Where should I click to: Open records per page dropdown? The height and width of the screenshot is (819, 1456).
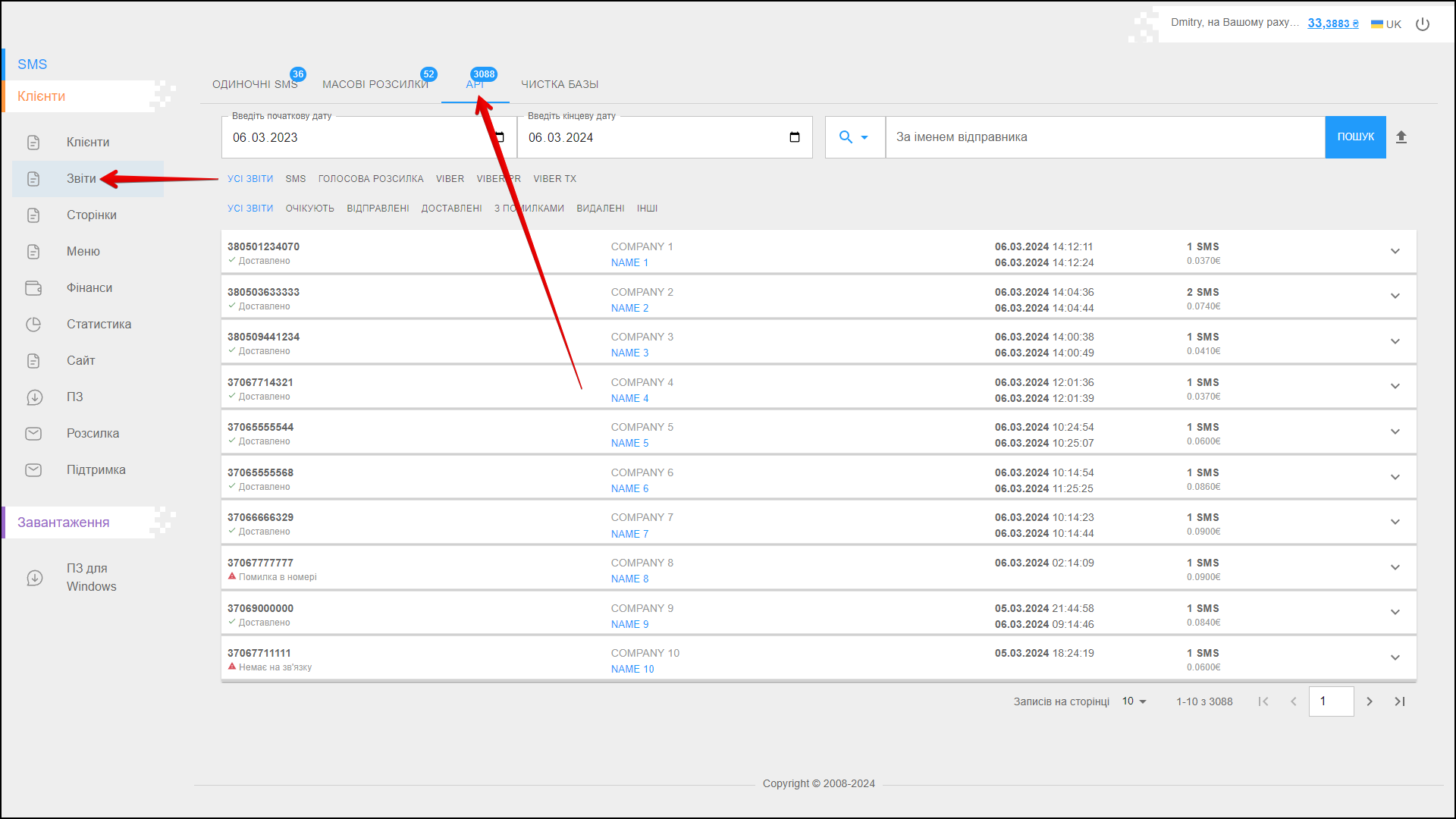(x=1134, y=701)
